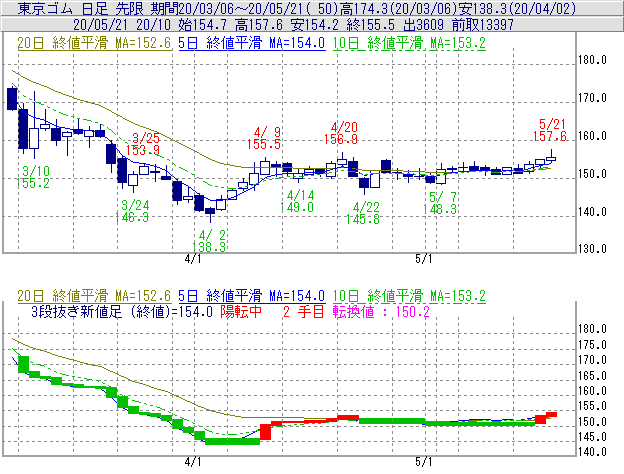
Task: Click the magenta '転換値 : 150.2' text
Action: (381, 312)
